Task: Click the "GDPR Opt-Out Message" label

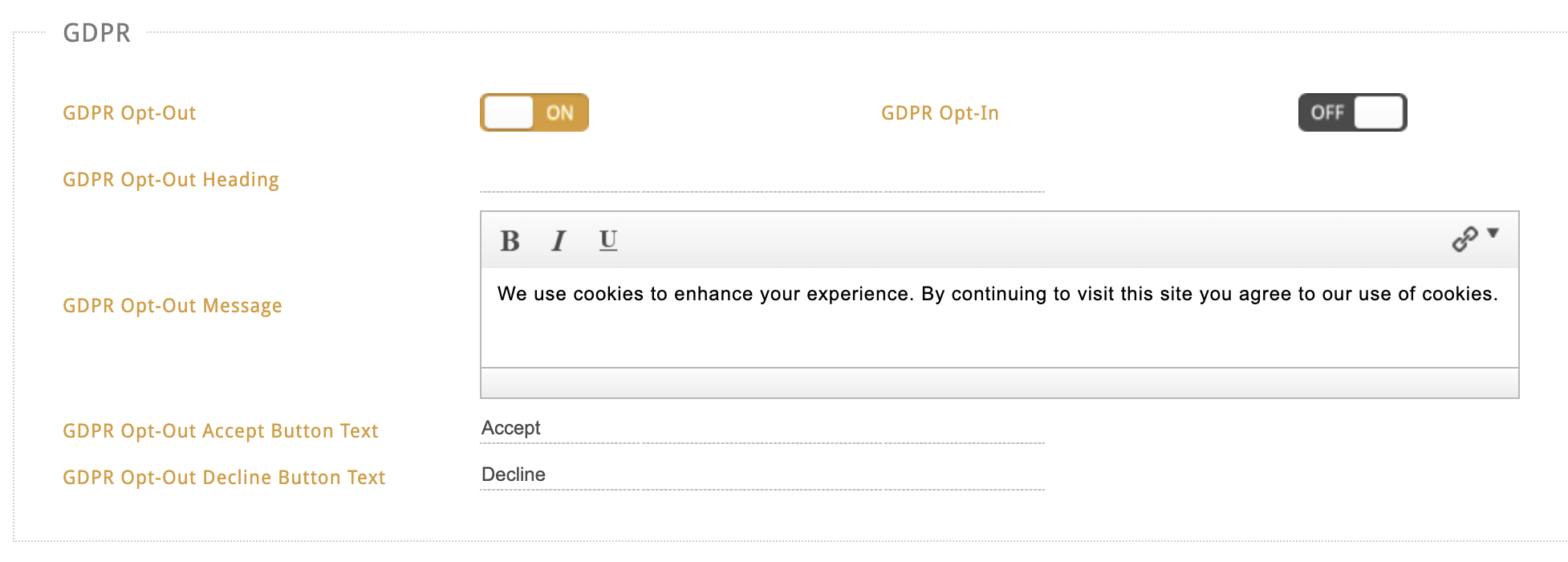Action: pyautogui.click(x=173, y=306)
